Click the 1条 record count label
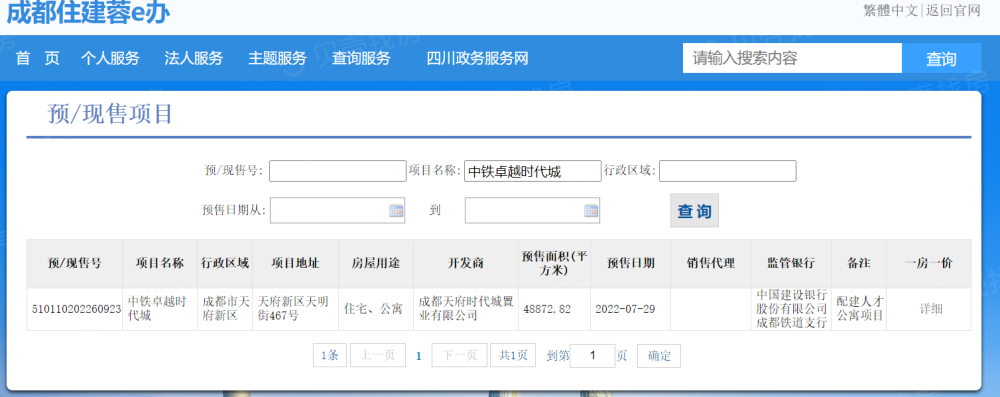This screenshot has width=1000, height=397. click(329, 356)
